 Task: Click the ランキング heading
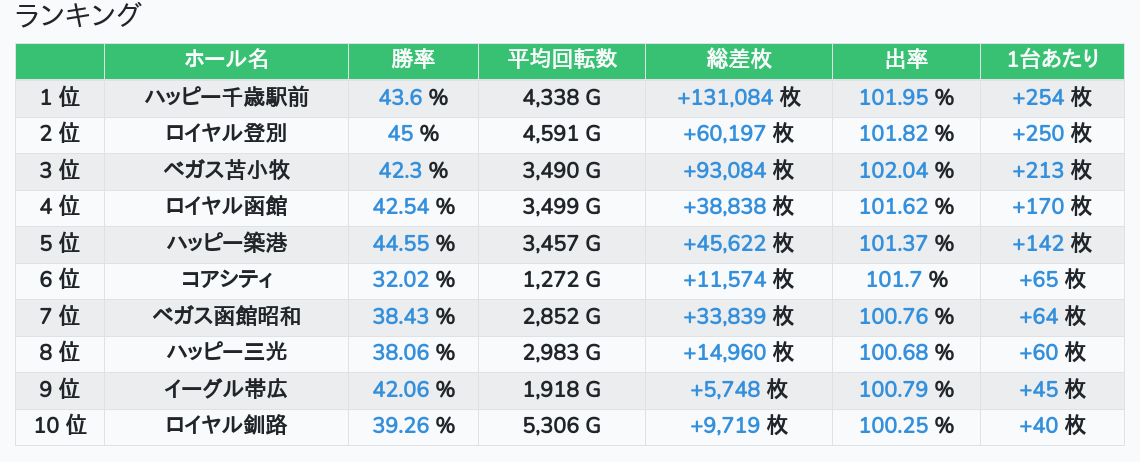79,16
